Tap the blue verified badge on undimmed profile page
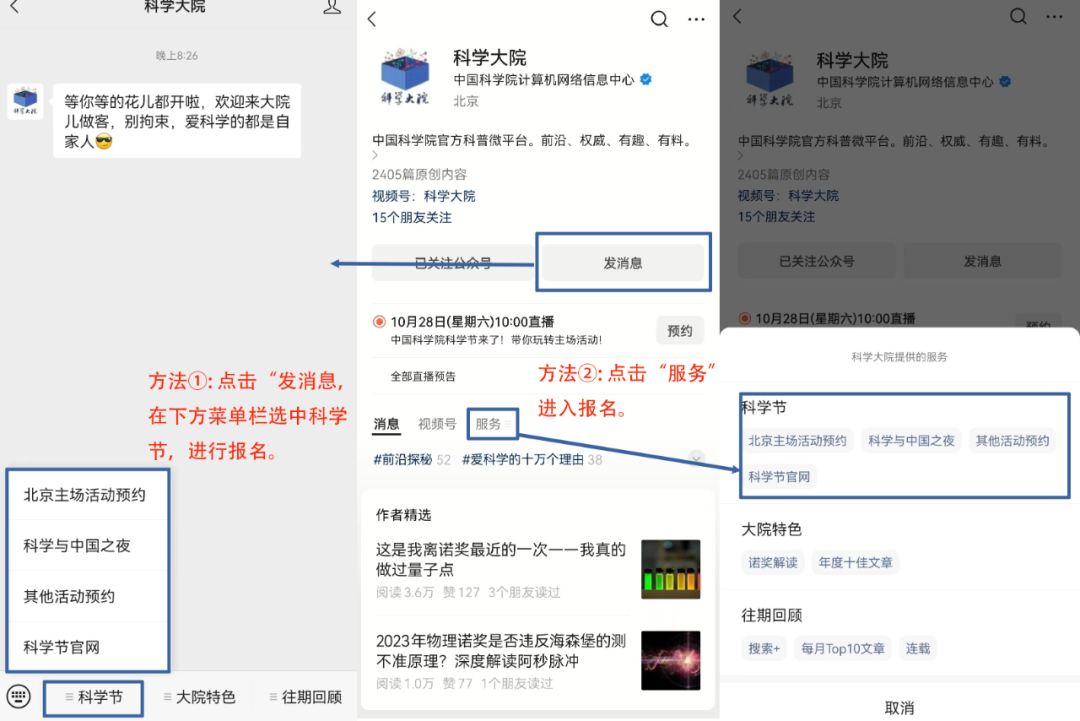The height and width of the screenshot is (721, 1080). point(646,80)
